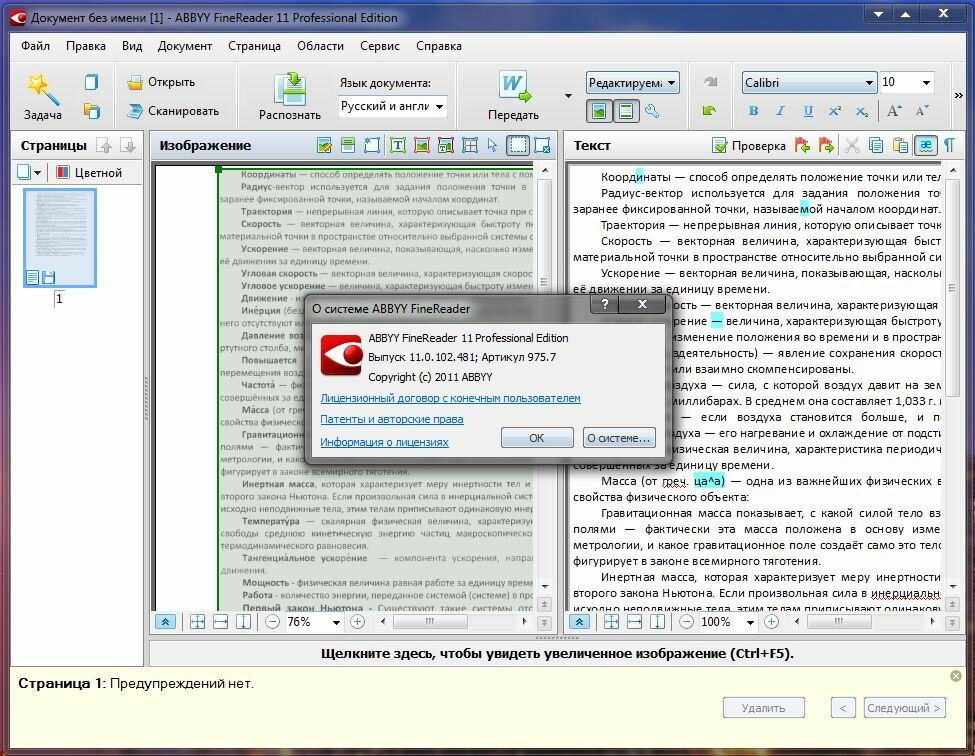
Task: Click the Italic formatting icon
Action: pos(780,111)
